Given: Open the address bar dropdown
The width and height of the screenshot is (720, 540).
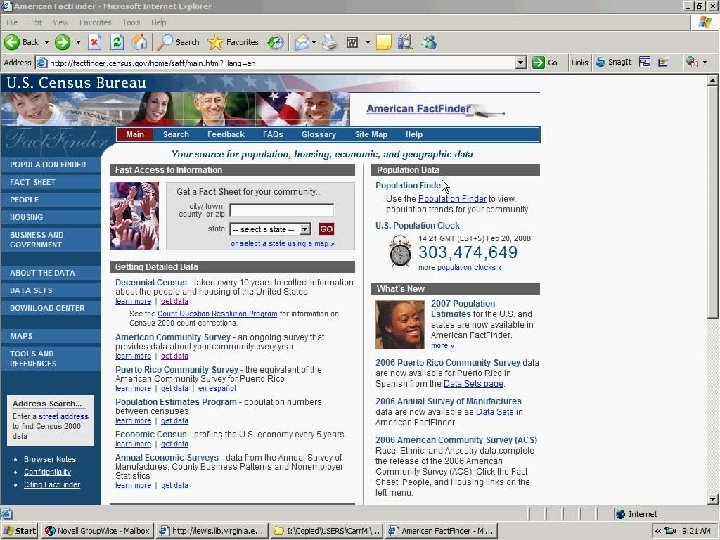Looking at the screenshot, I should [520, 62].
